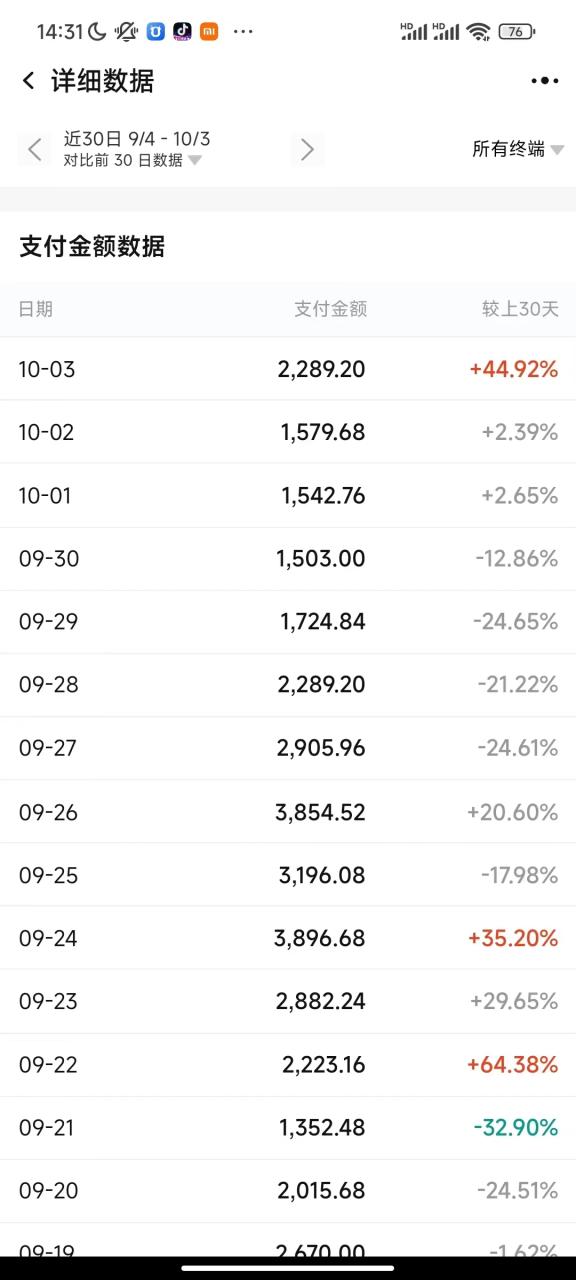Select the 09-26 row amount 3,854.52
The height and width of the screenshot is (1280, 576).
[x=320, y=812]
